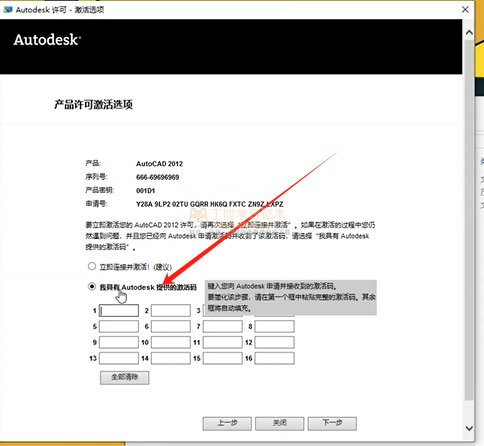Click activation code field 12
This screenshot has height=446, width=484.
click(x=274, y=342)
